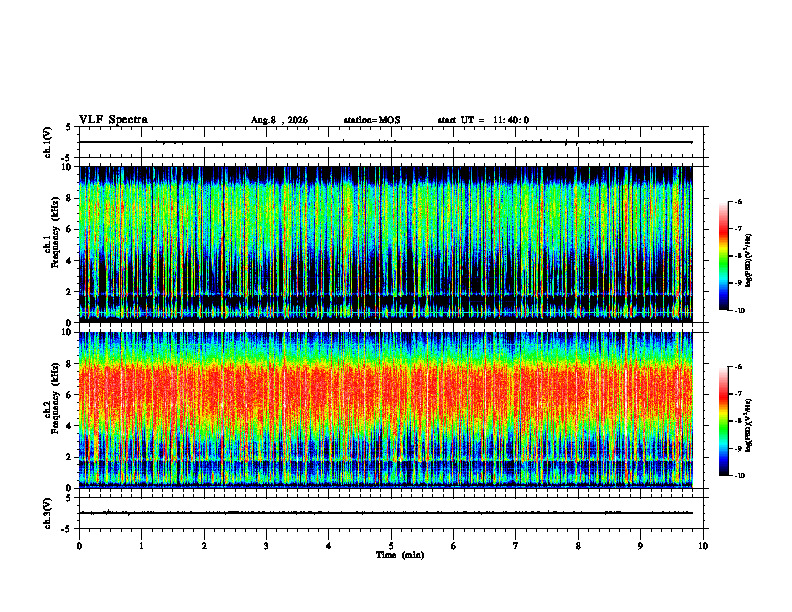
Task: Click the ch.3 voltage waveform trace
Action: pos(386,513)
